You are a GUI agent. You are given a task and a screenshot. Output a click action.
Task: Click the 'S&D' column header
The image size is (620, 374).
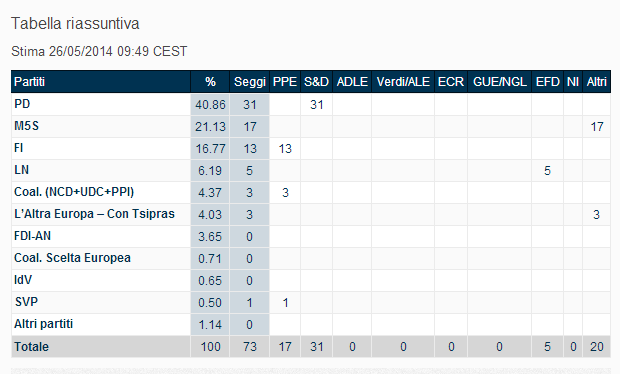(316, 82)
